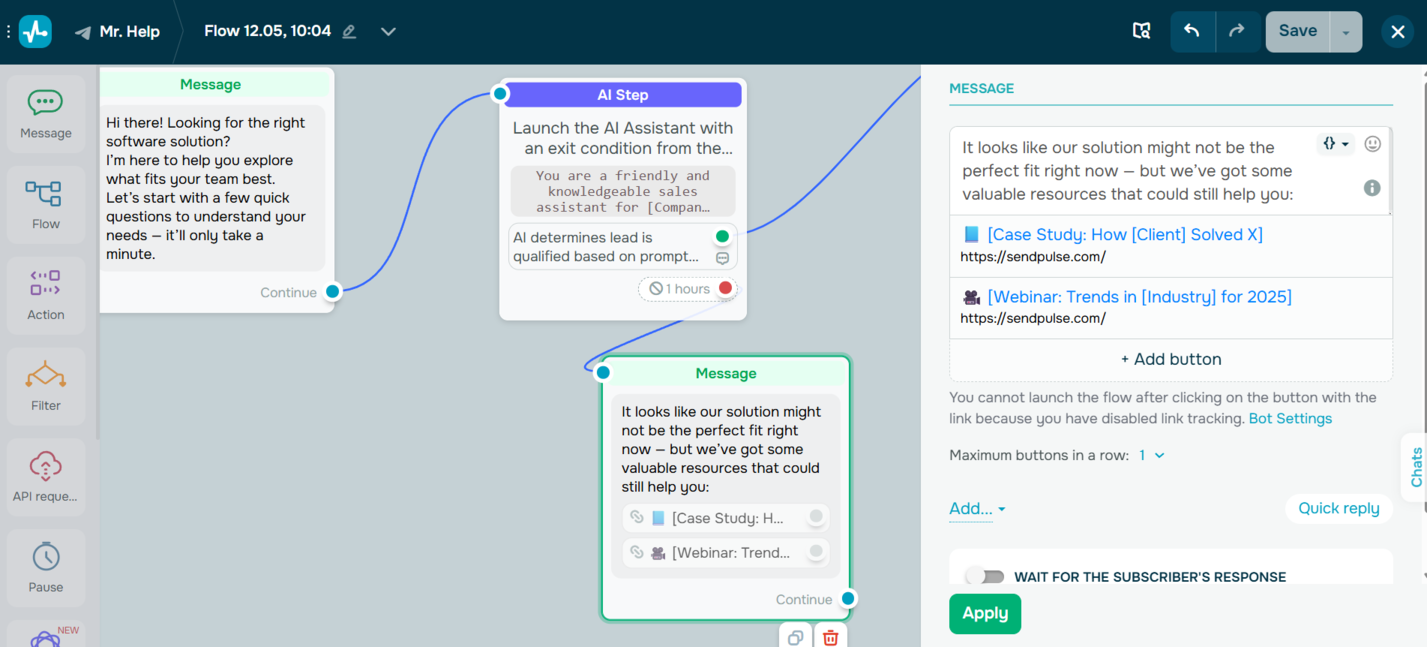Select the AI Step block header
This screenshot has width=1427, height=647.
point(623,95)
